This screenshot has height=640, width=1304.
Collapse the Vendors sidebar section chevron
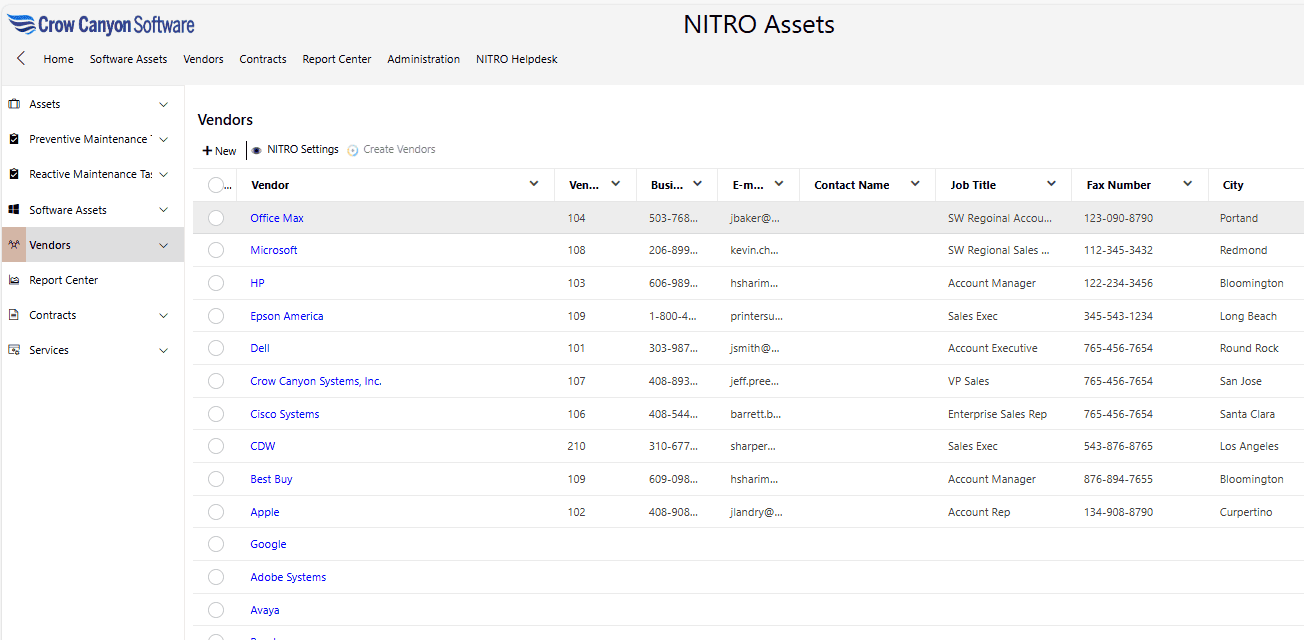(x=164, y=245)
